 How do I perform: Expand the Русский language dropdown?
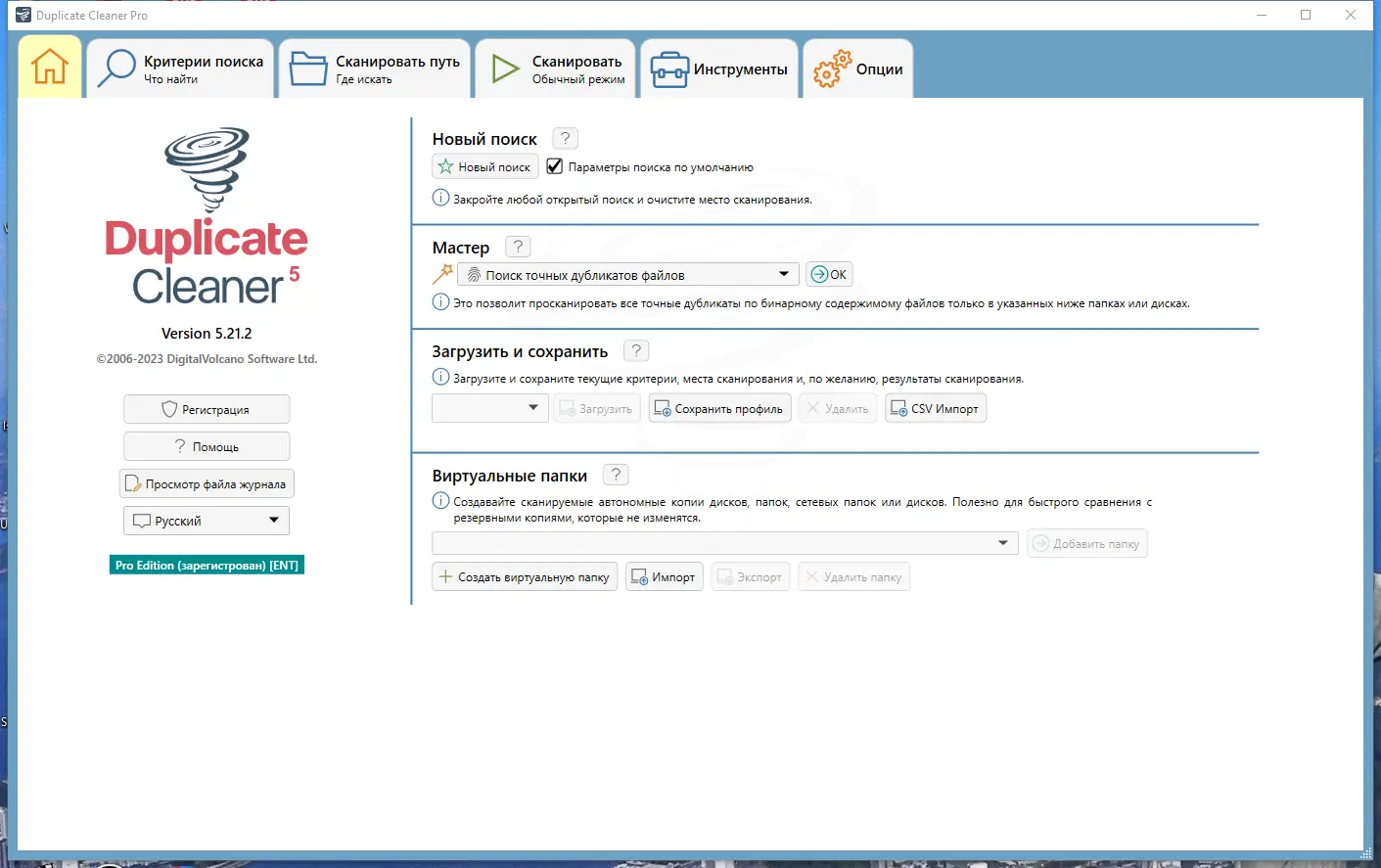[x=207, y=521]
